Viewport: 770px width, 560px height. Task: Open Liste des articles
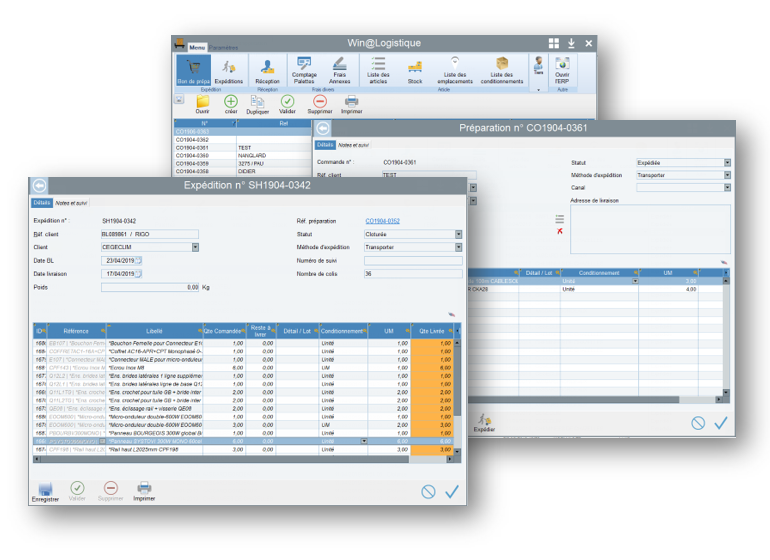(378, 70)
